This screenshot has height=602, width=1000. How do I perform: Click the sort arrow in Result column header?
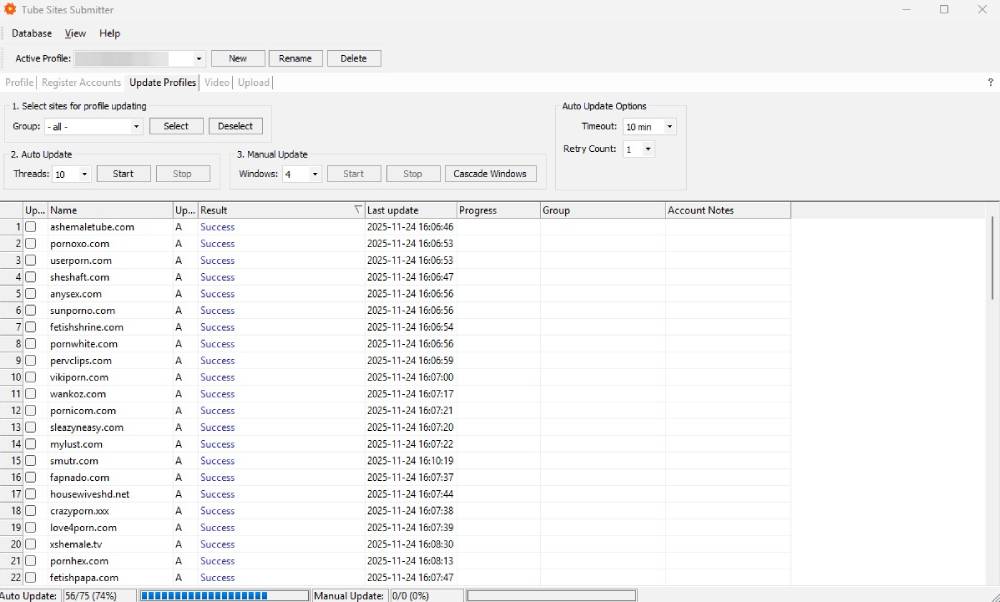tap(358, 211)
